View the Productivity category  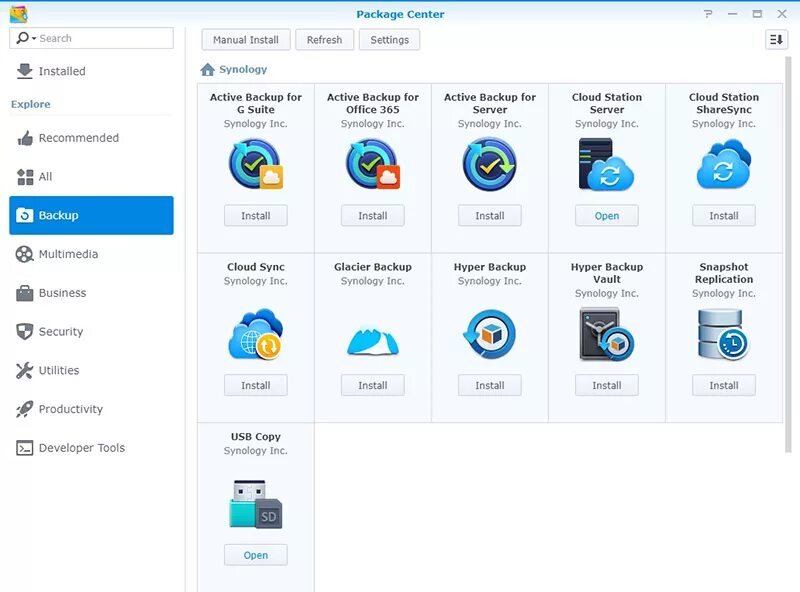91,409
